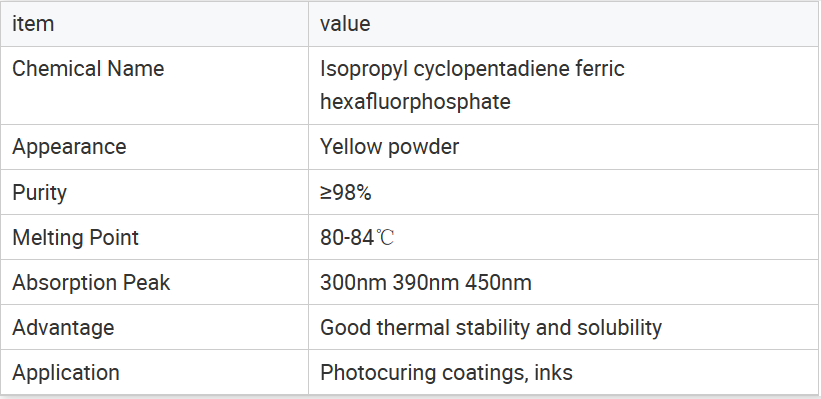This screenshot has width=821, height=399.
Task: Select the 'Absorption Peak' label
Action: coord(91,283)
